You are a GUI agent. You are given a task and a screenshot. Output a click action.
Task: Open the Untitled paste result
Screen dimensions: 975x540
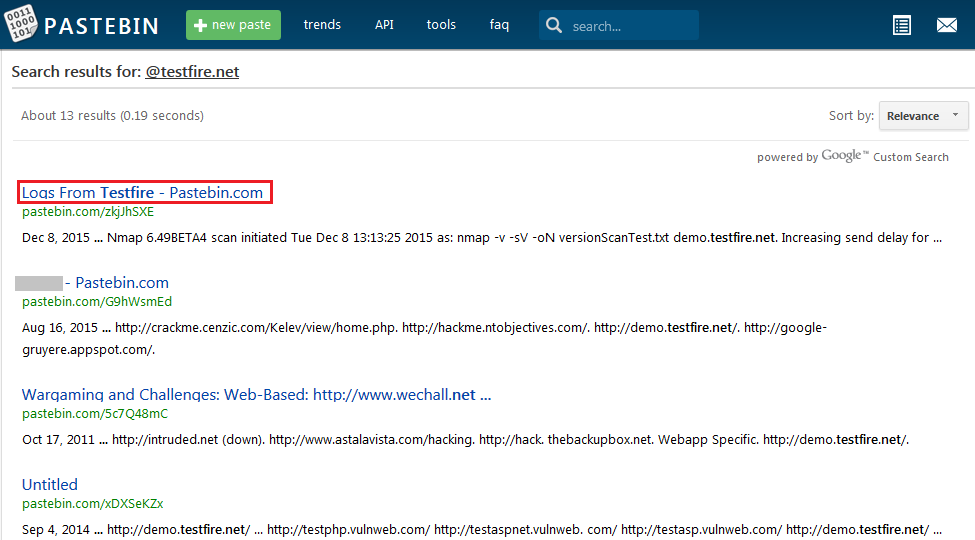point(50,485)
